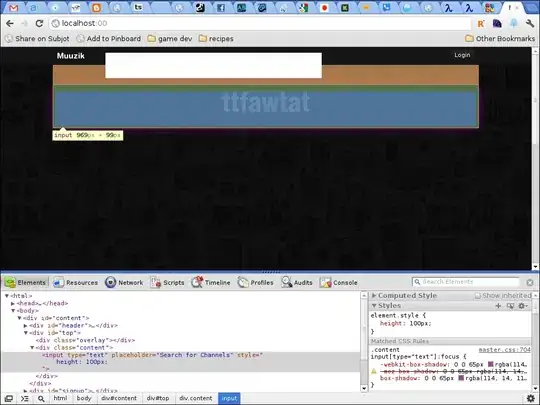The image size is (540, 405).
Task: Click the Login link on the page
Action: 462,55
